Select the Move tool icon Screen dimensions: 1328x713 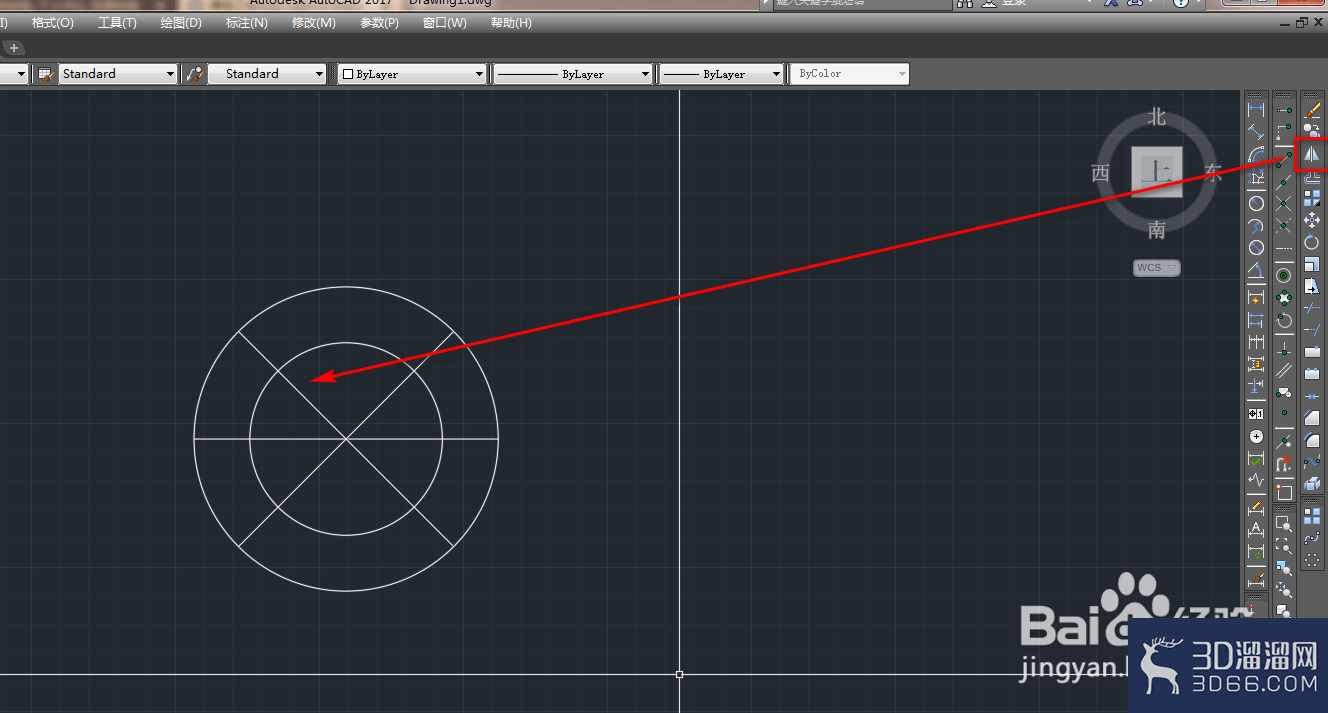(1312, 220)
